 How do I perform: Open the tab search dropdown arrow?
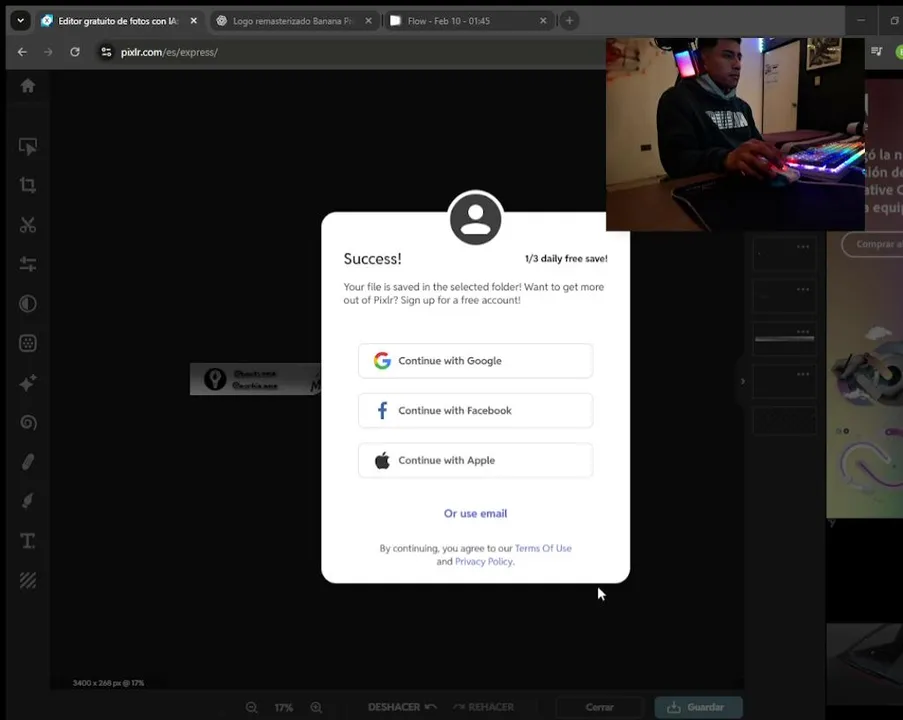20,21
